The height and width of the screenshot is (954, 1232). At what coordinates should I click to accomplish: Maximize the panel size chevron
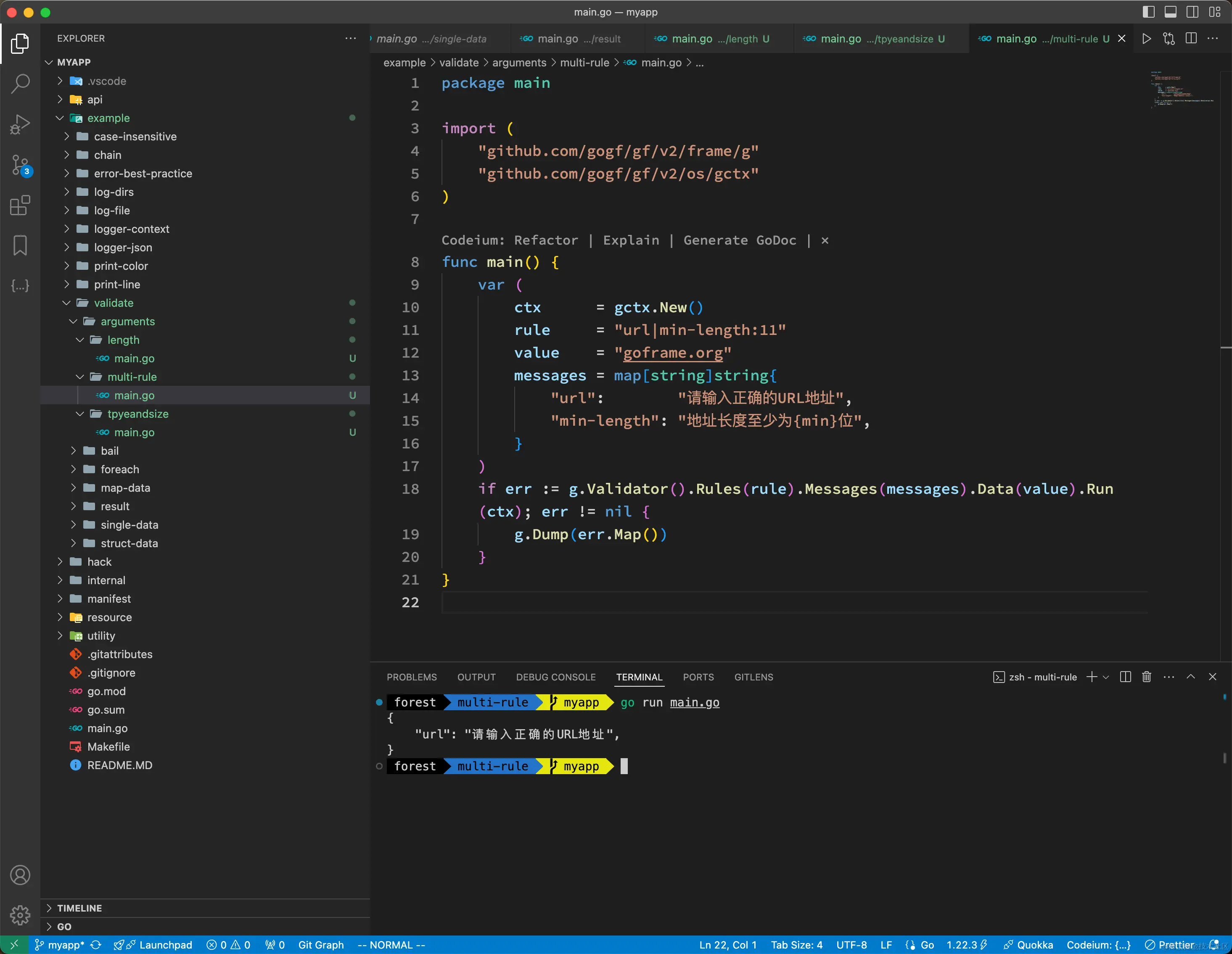[1191, 677]
